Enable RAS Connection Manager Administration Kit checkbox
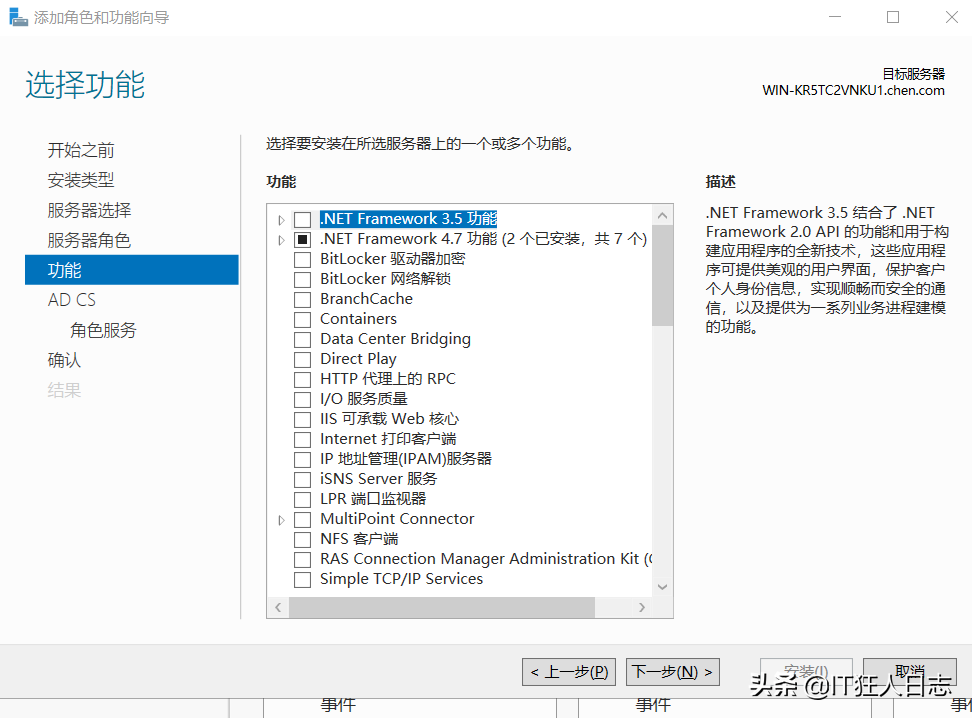The height and width of the screenshot is (718, 972). pos(303,559)
